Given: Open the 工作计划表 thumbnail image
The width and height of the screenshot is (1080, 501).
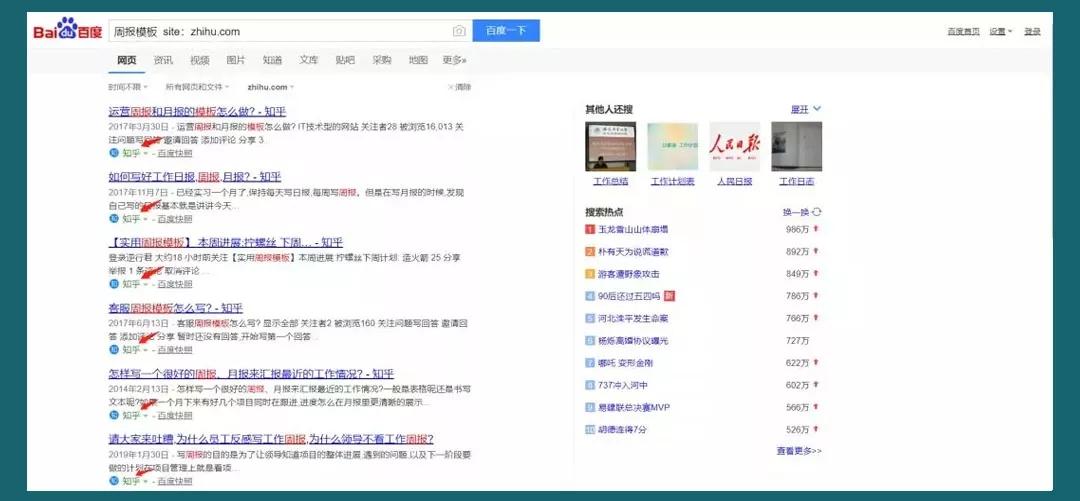Looking at the screenshot, I should 672,146.
